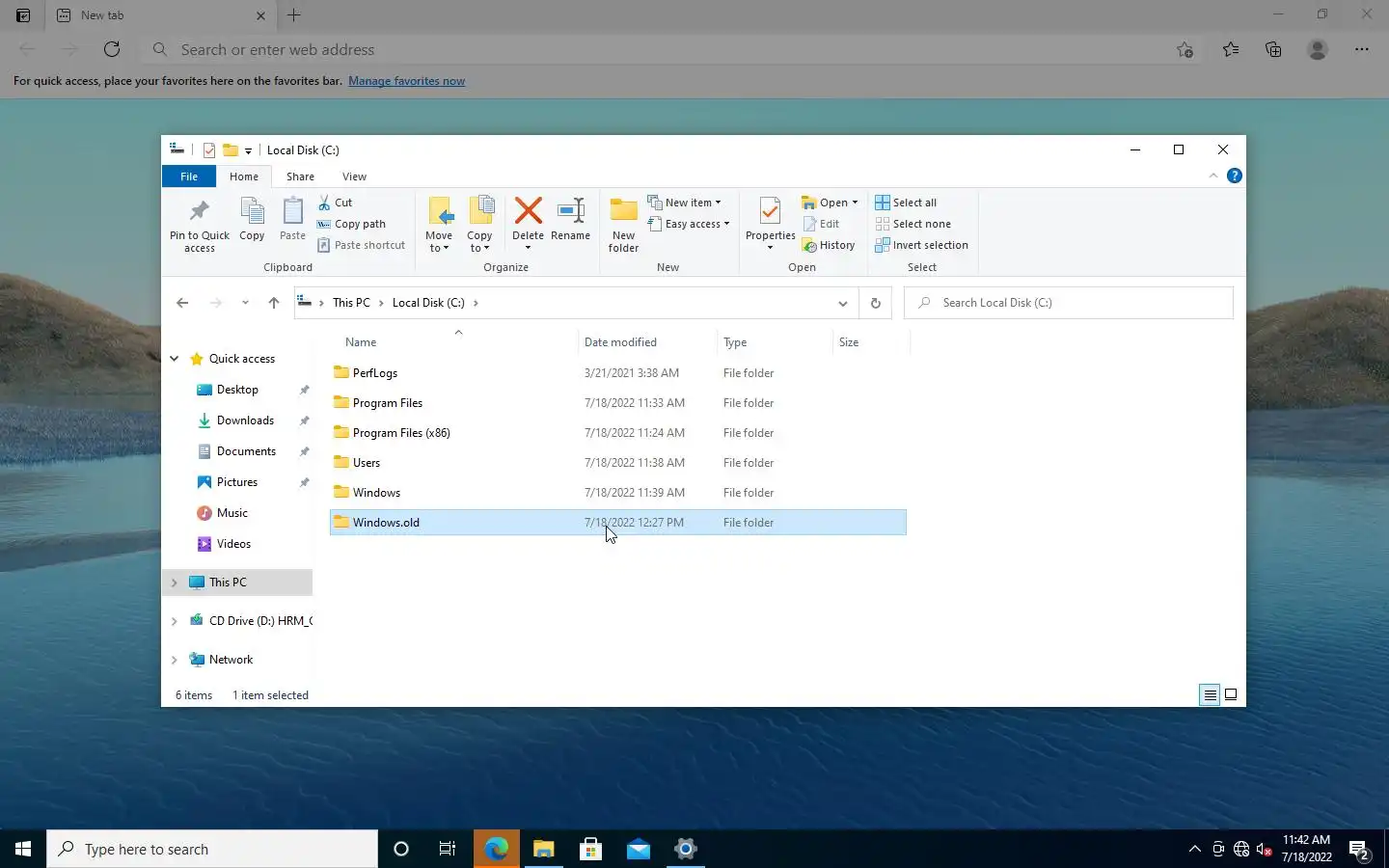Switch to the Home ribbon tab
This screenshot has height=868, width=1389.
click(244, 176)
